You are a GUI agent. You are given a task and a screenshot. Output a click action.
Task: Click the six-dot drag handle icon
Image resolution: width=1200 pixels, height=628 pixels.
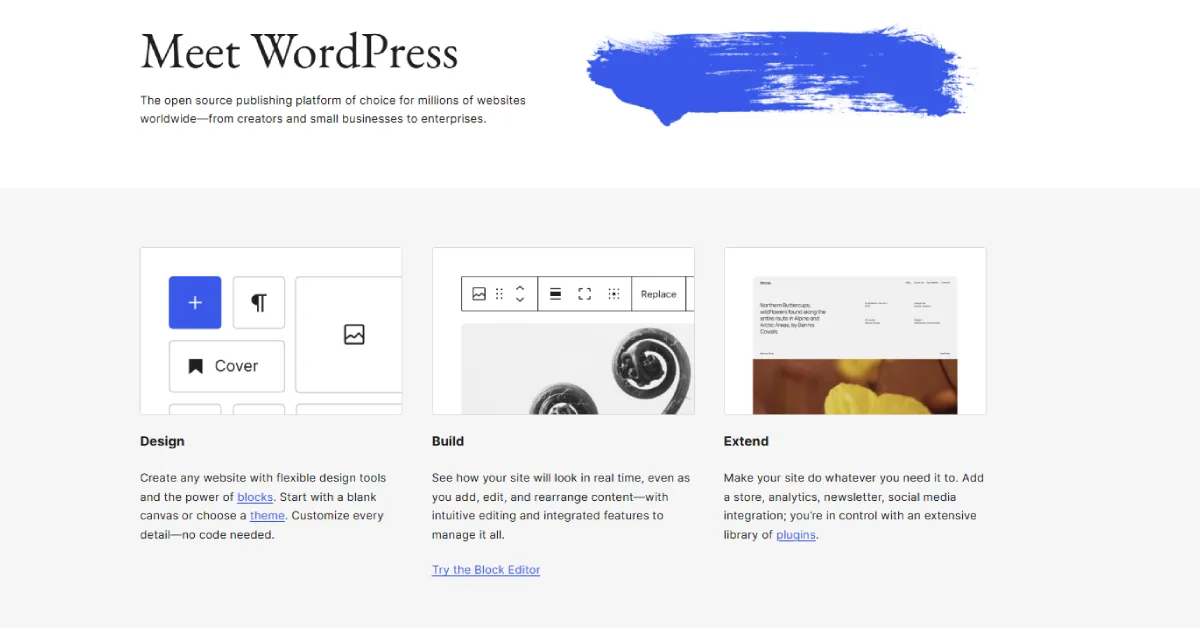click(x=500, y=294)
